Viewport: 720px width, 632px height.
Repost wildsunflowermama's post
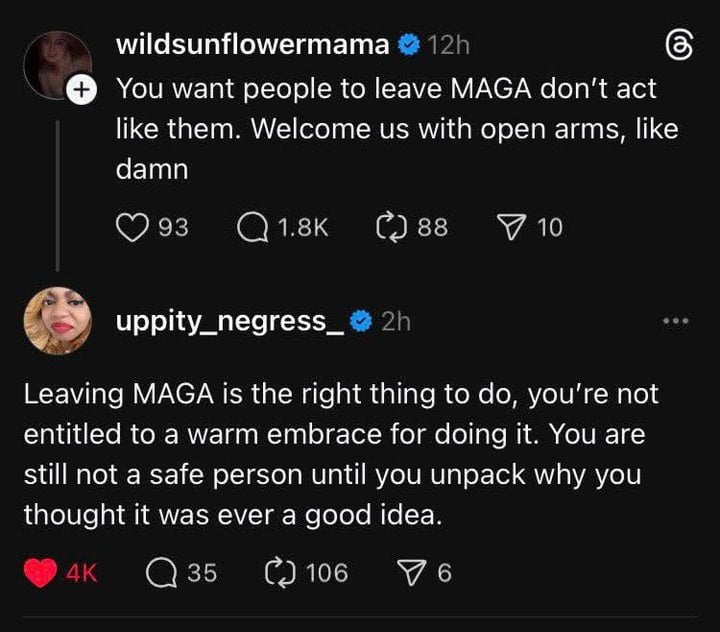click(x=388, y=228)
